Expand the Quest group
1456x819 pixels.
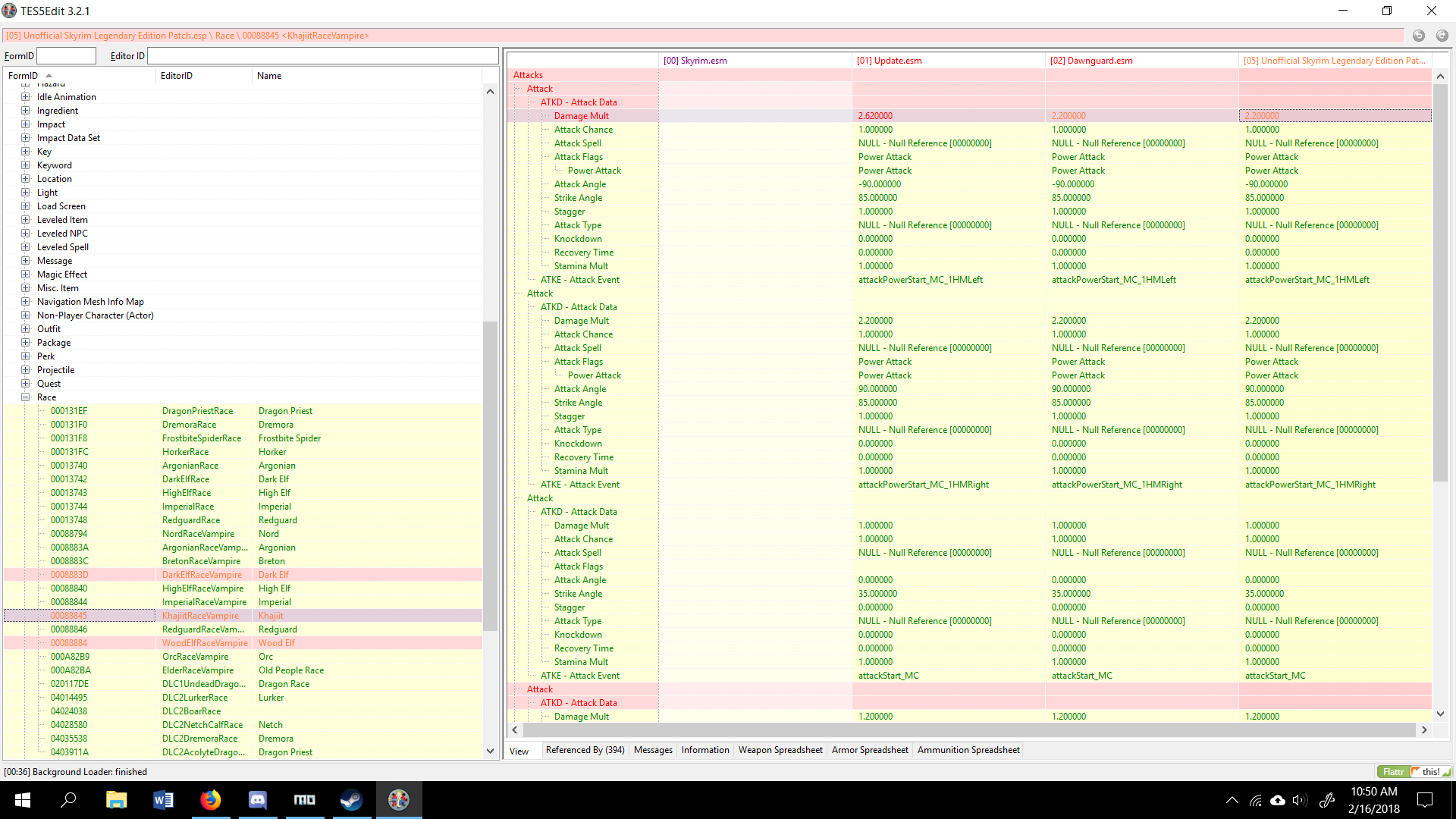click(26, 384)
